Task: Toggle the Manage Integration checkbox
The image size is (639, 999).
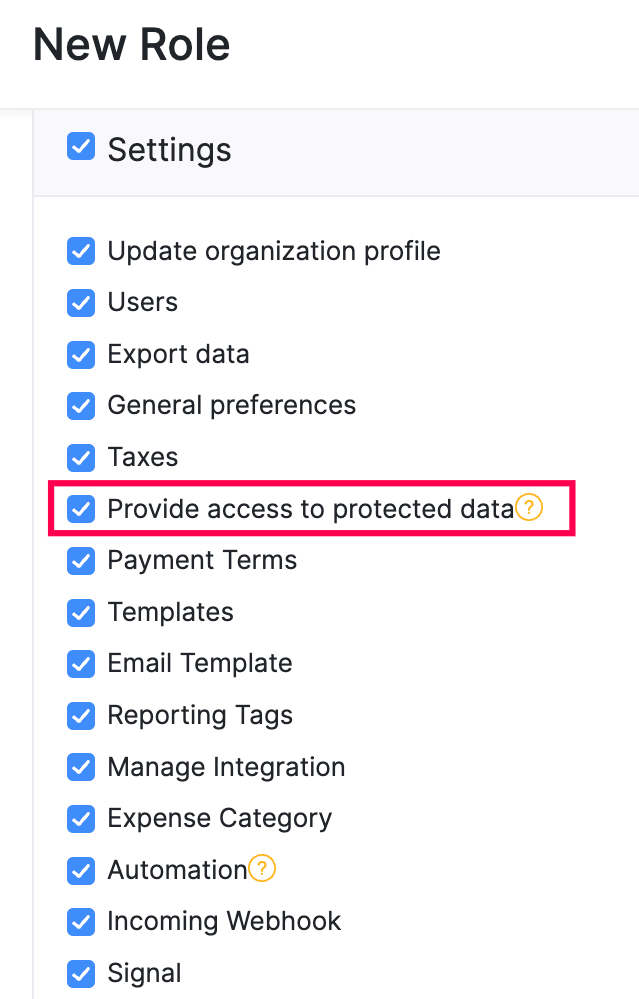Action: coord(80,767)
